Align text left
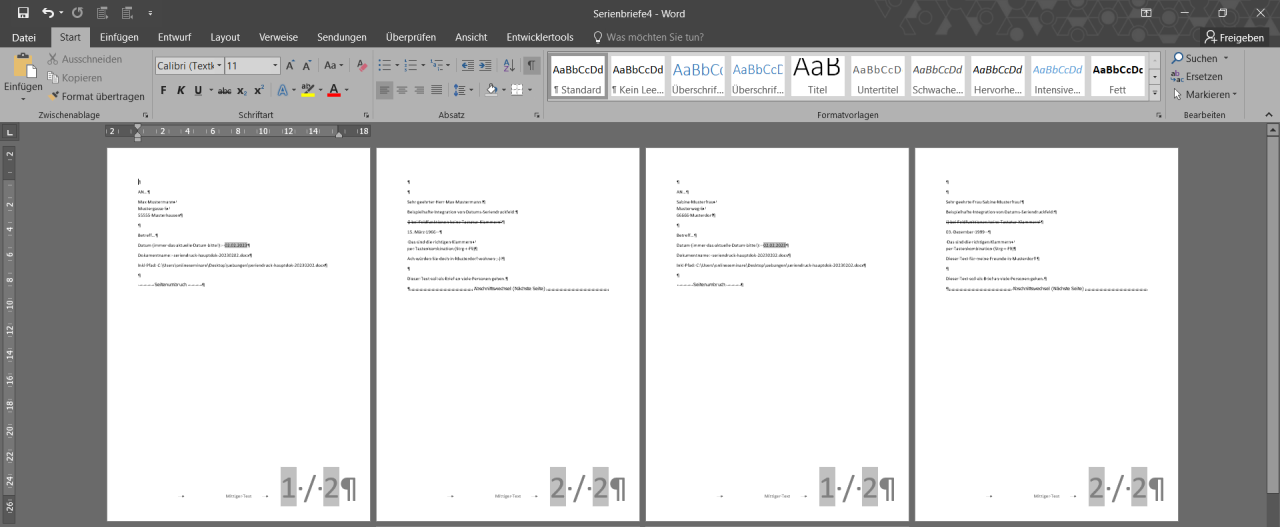Image resolution: width=1280 pixels, height=527 pixels. tap(385, 90)
